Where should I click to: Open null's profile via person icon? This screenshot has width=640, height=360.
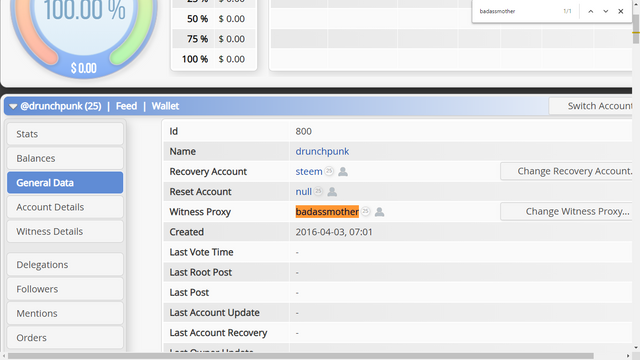pyautogui.click(x=332, y=191)
